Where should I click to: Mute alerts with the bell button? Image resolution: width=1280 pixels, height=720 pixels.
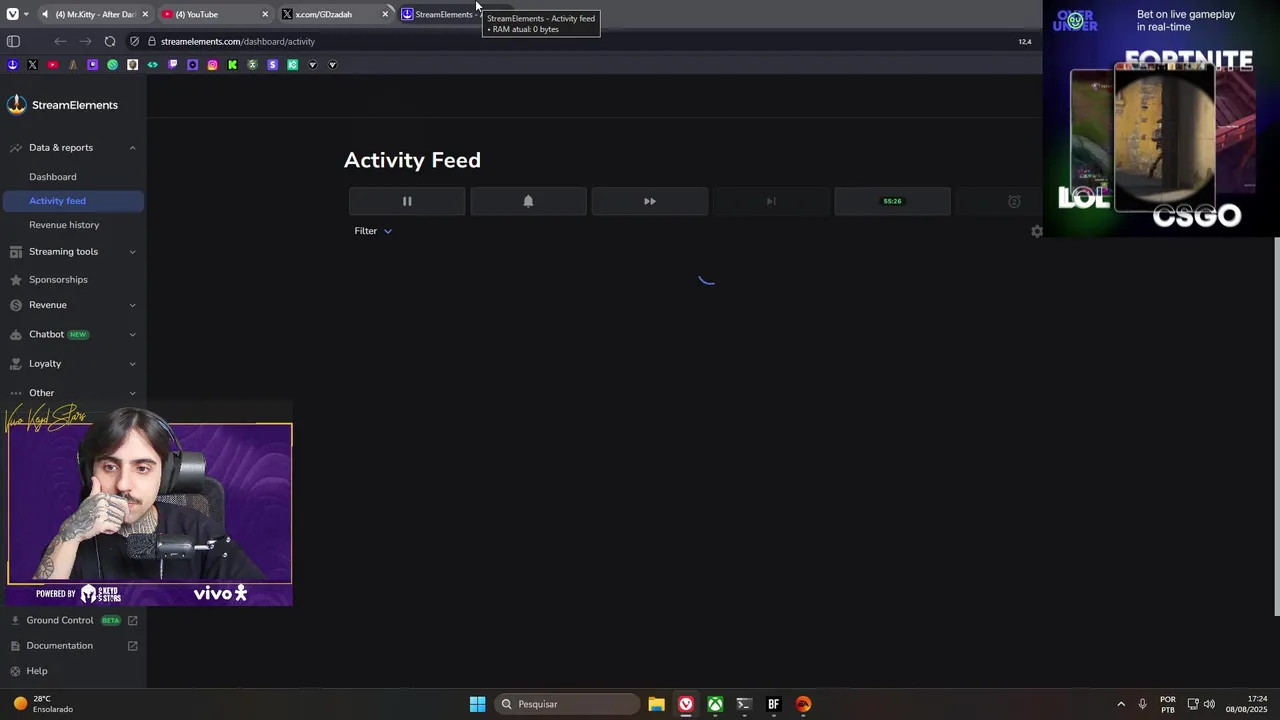point(528,201)
